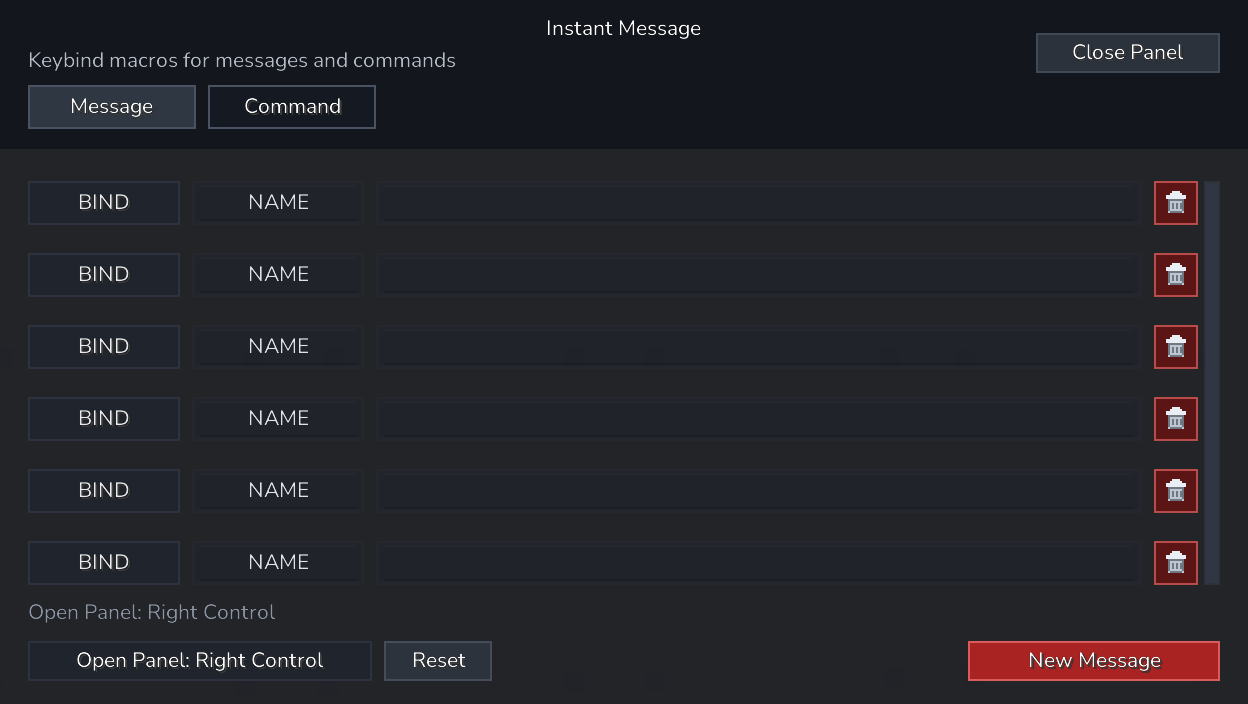The width and height of the screenshot is (1248, 704).
Task: Delete the fourth row via trash icon
Action: (x=1176, y=419)
